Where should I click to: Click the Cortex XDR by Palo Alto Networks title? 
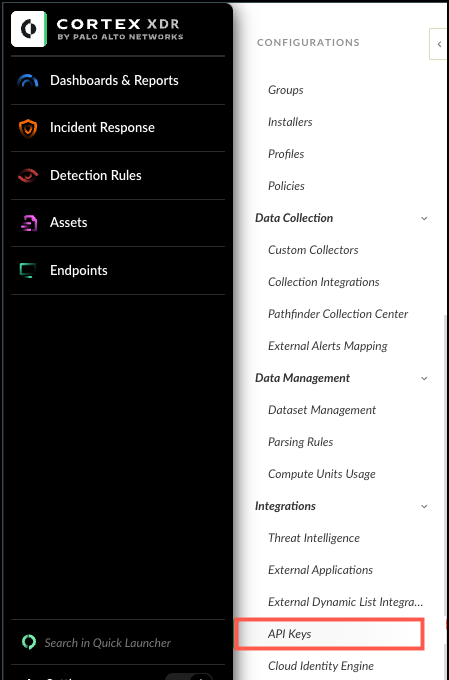(120, 29)
